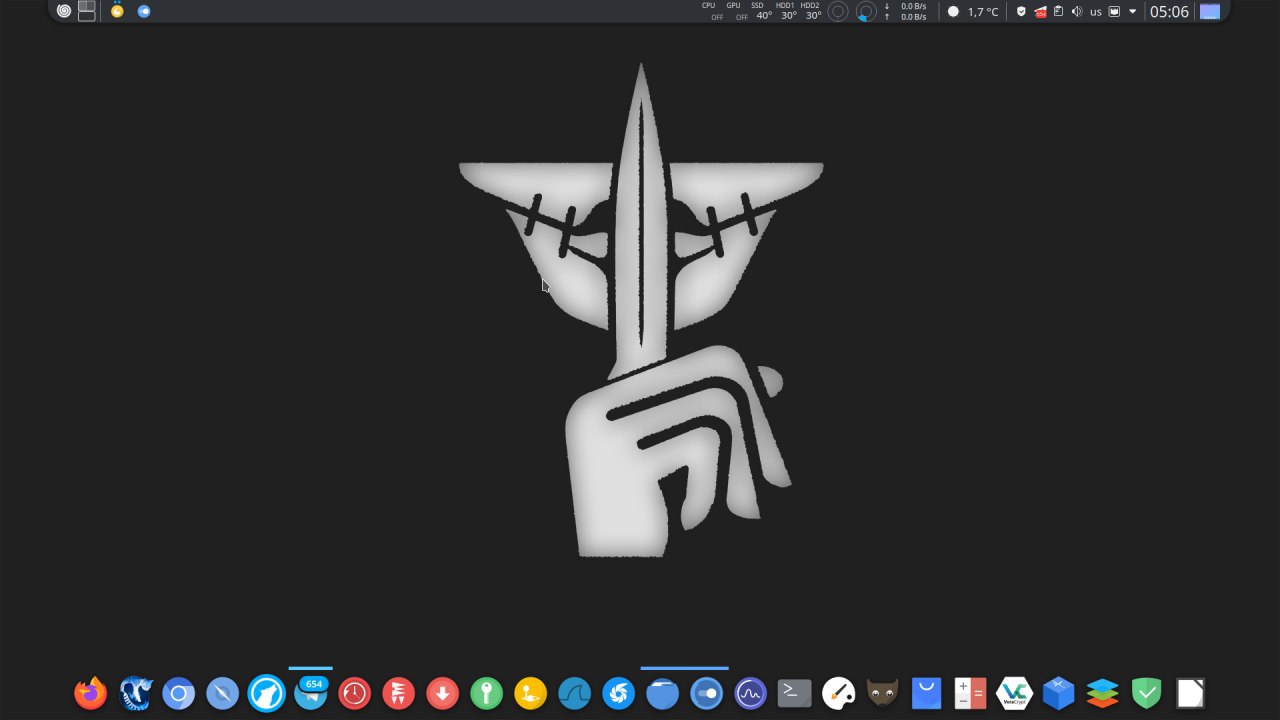The image size is (1280, 720).
Task: Open the virtual desktop pager
Action: [x=87, y=11]
